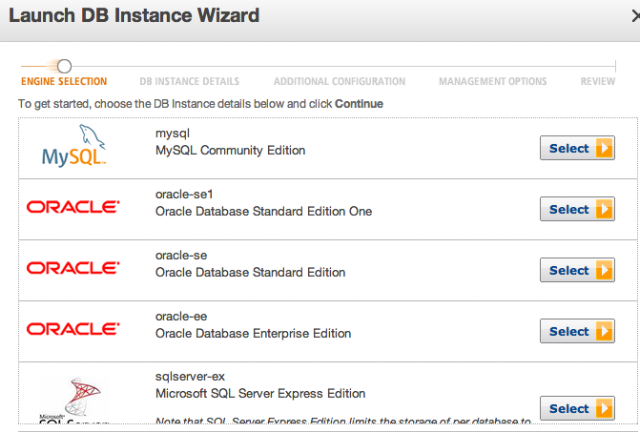The image size is (640, 433).
Task: Select Microsoft SQL Server Express Edition
Action: click(x=577, y=408)
